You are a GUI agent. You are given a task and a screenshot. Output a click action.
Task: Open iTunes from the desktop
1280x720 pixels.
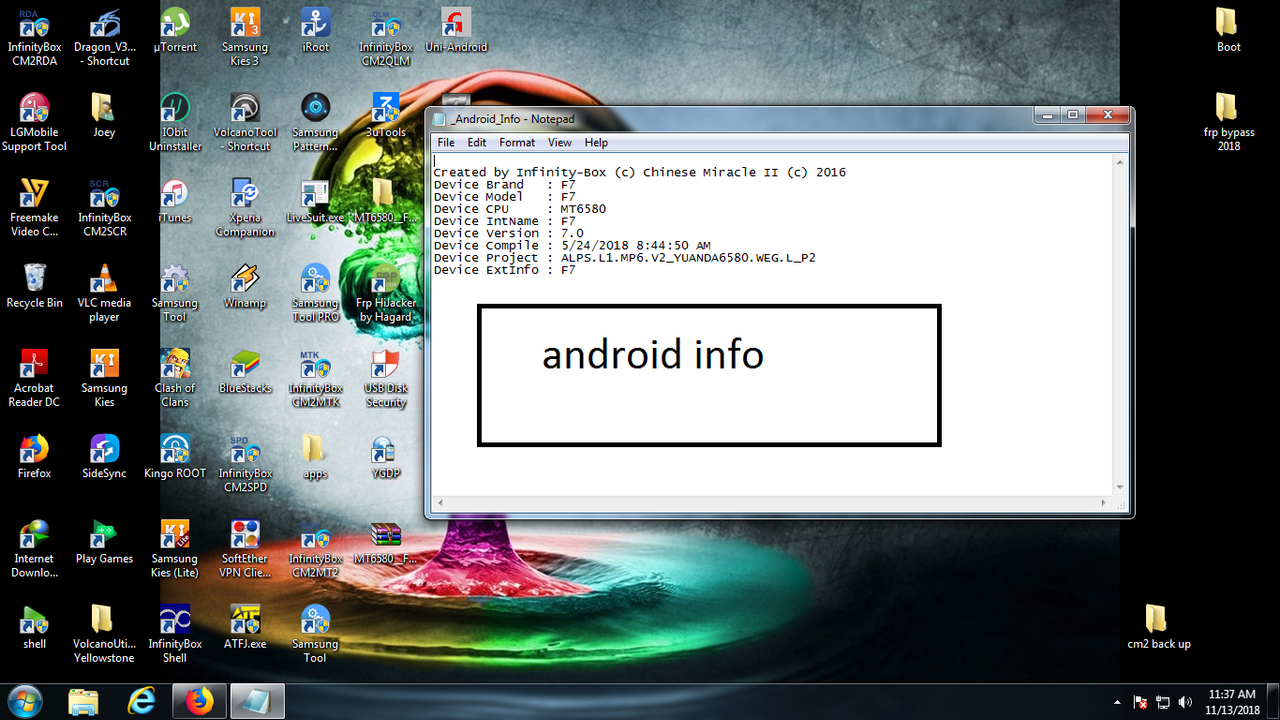[x=175, y=200]
